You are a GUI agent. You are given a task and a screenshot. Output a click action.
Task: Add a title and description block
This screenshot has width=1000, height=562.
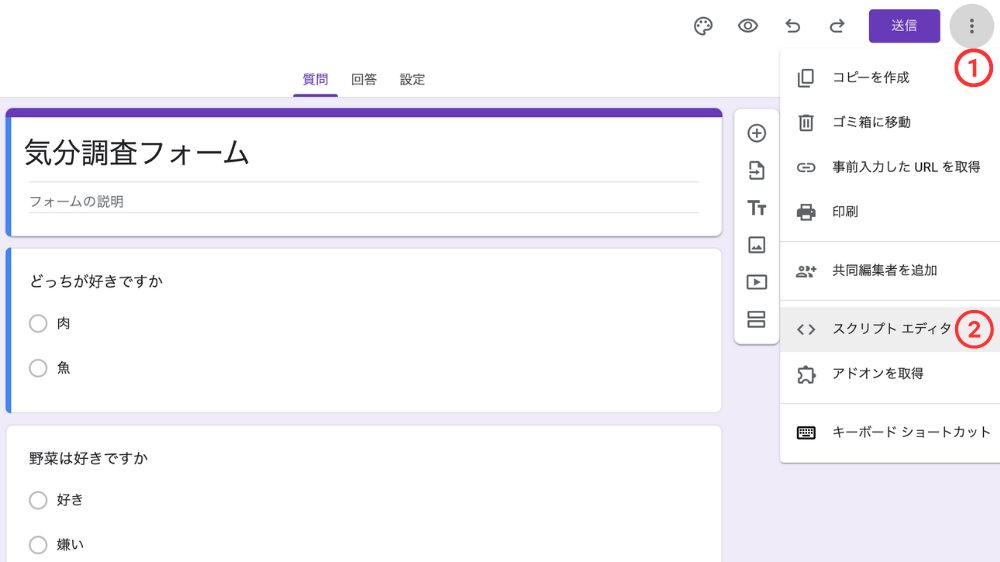(x=757, y=208)
